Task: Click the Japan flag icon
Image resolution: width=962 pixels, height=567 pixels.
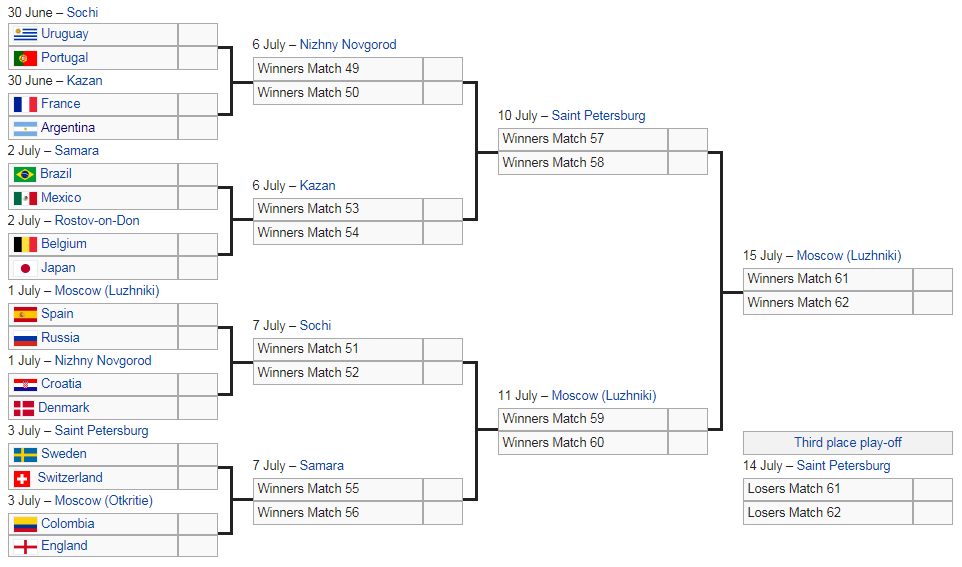Action: (26, 268)
